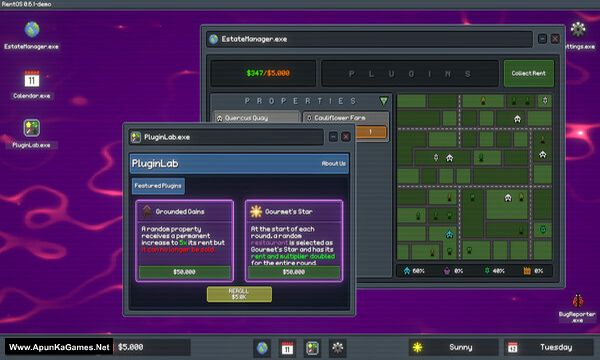Click the star icon on Gourmet's Star card
Viewport: 600px width, 360px height.
tap(256, 211)
